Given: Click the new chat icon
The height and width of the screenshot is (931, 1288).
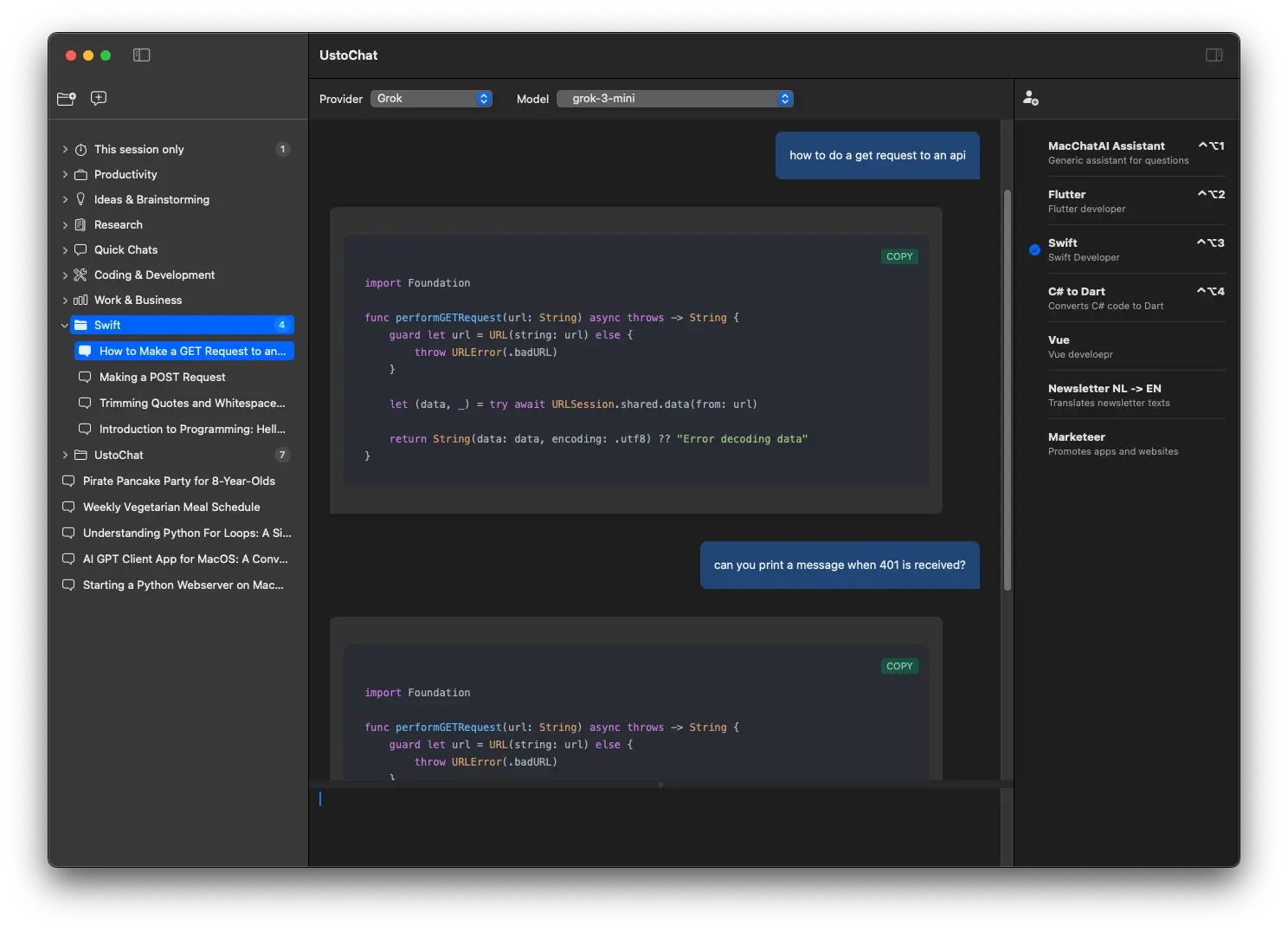Looking at the screenshot, I should pos(99,99).
